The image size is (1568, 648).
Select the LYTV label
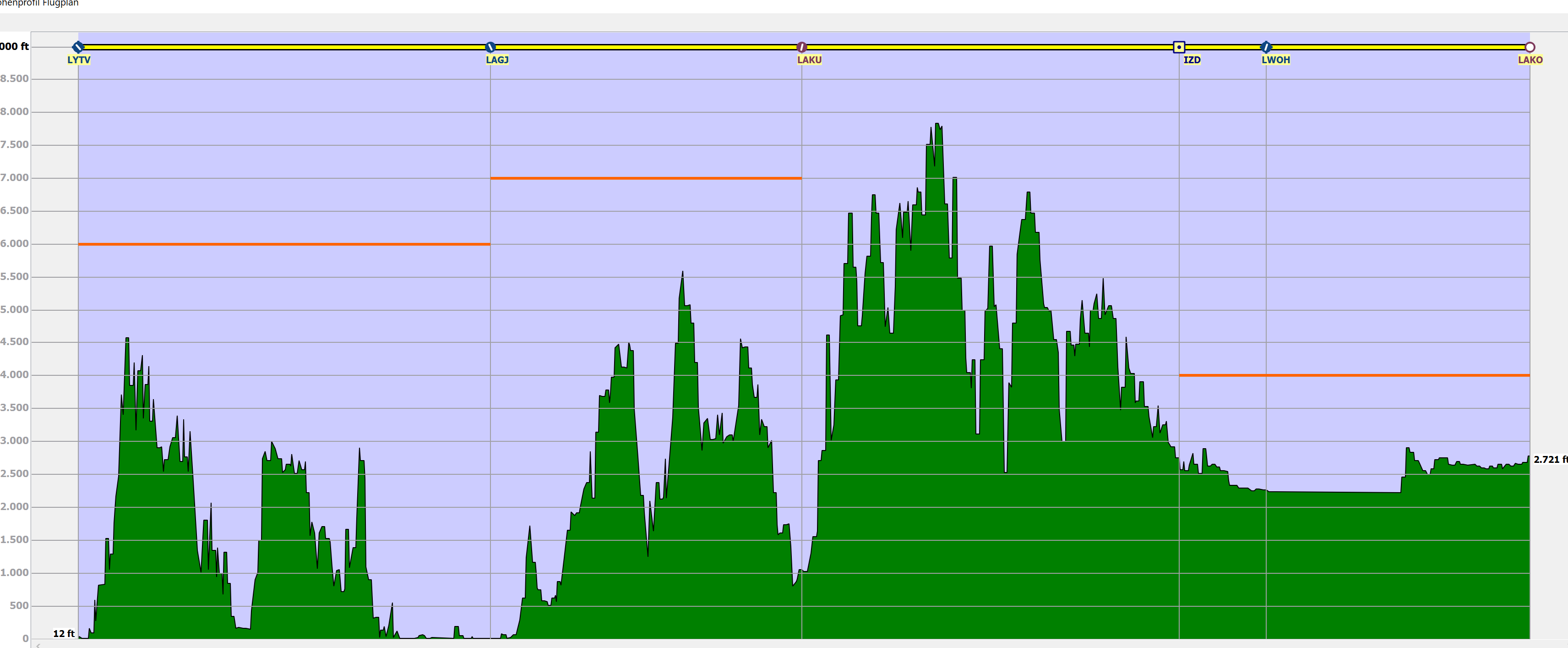point(78,60)
